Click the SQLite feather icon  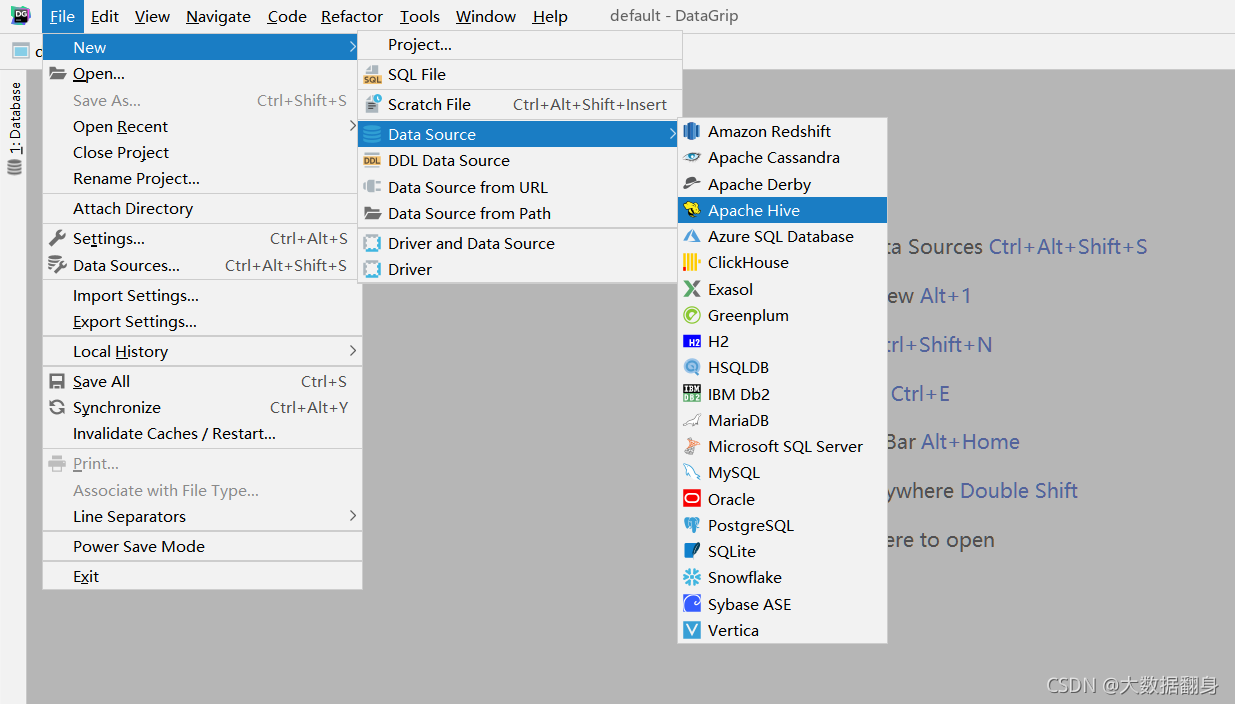[692, 552]
